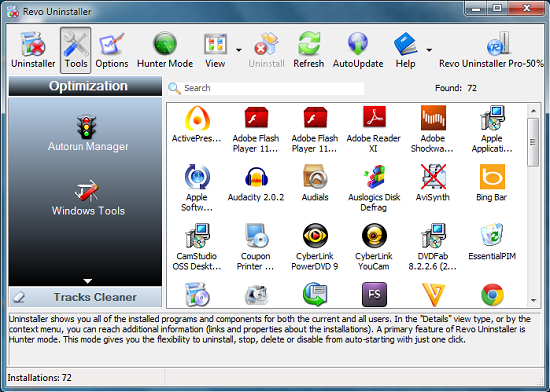Click the search magnifier icon
Screen dimensions: 550x392
point(174,88)
